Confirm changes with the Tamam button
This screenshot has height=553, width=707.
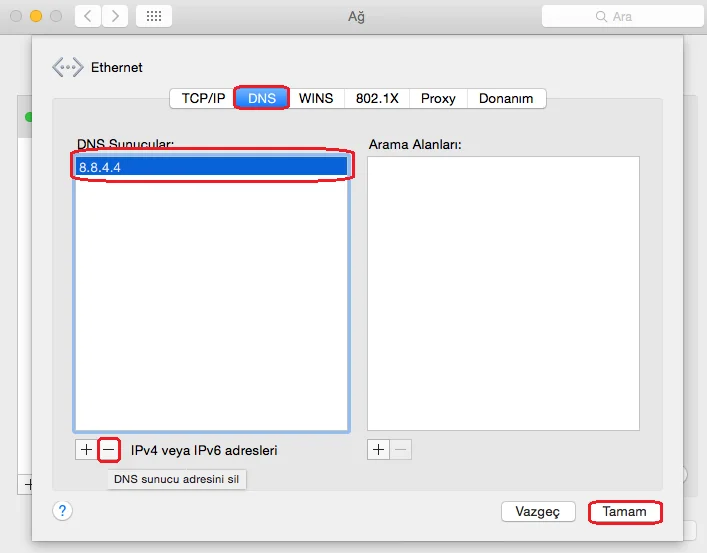[624, 512]
